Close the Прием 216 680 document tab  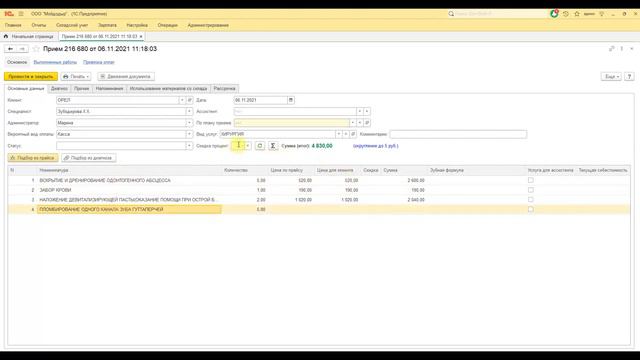(x=141, y=36)
